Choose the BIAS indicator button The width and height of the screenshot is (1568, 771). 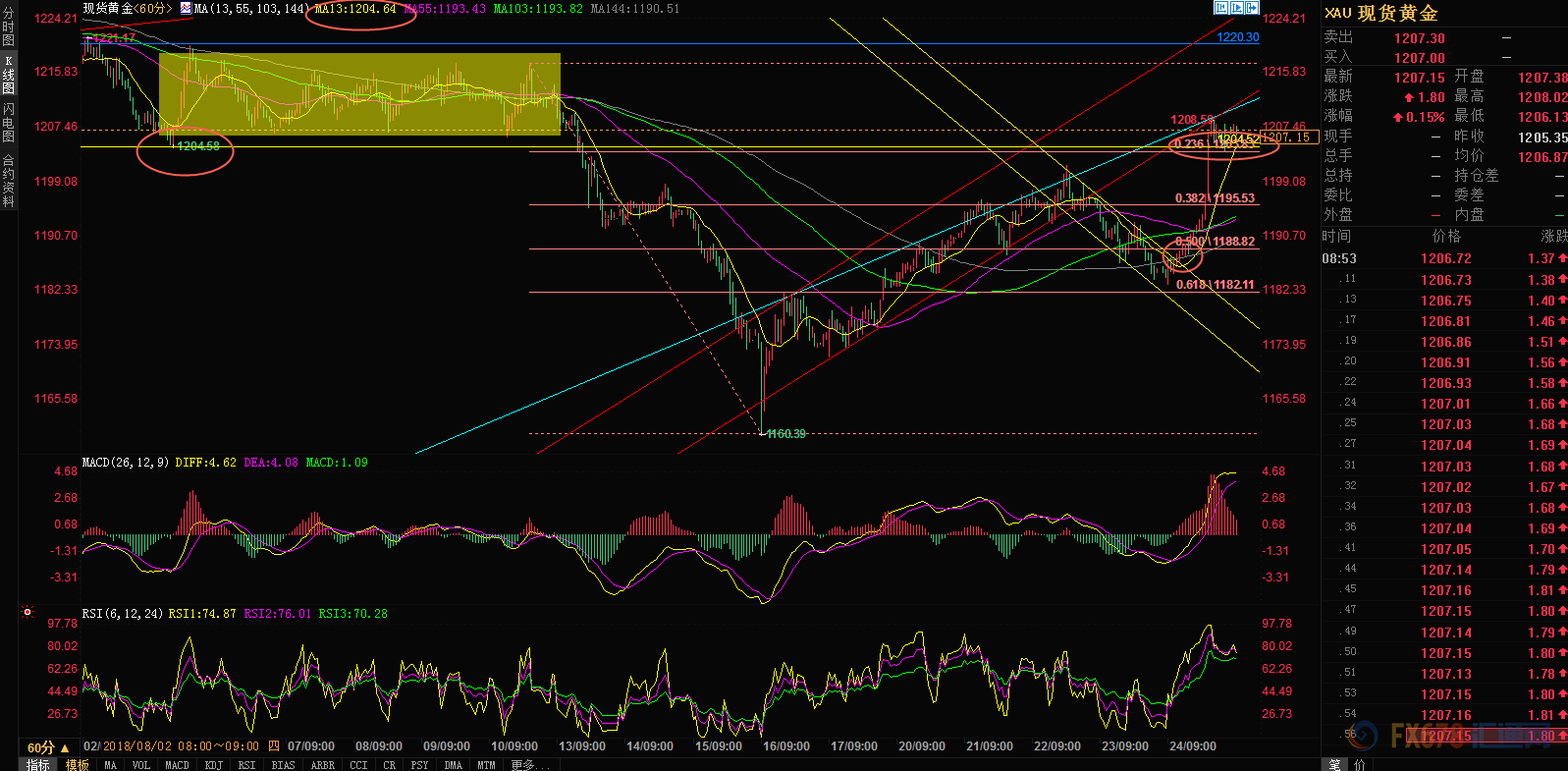click(283, 764)
